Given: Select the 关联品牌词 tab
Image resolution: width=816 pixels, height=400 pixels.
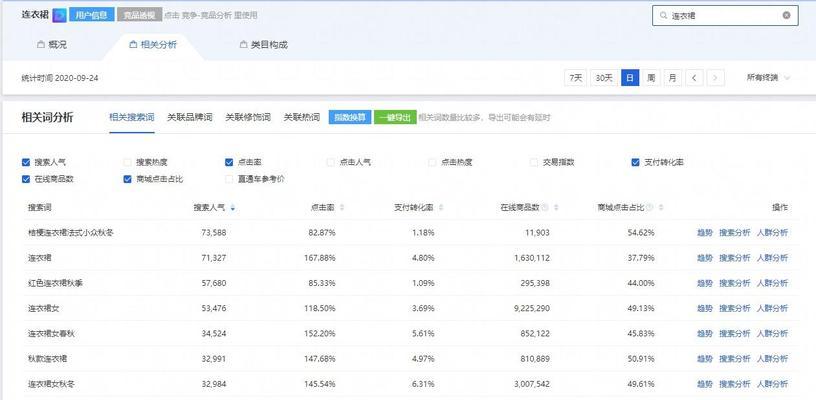Looking at the screenshot, I should click(x=190, y=118).
